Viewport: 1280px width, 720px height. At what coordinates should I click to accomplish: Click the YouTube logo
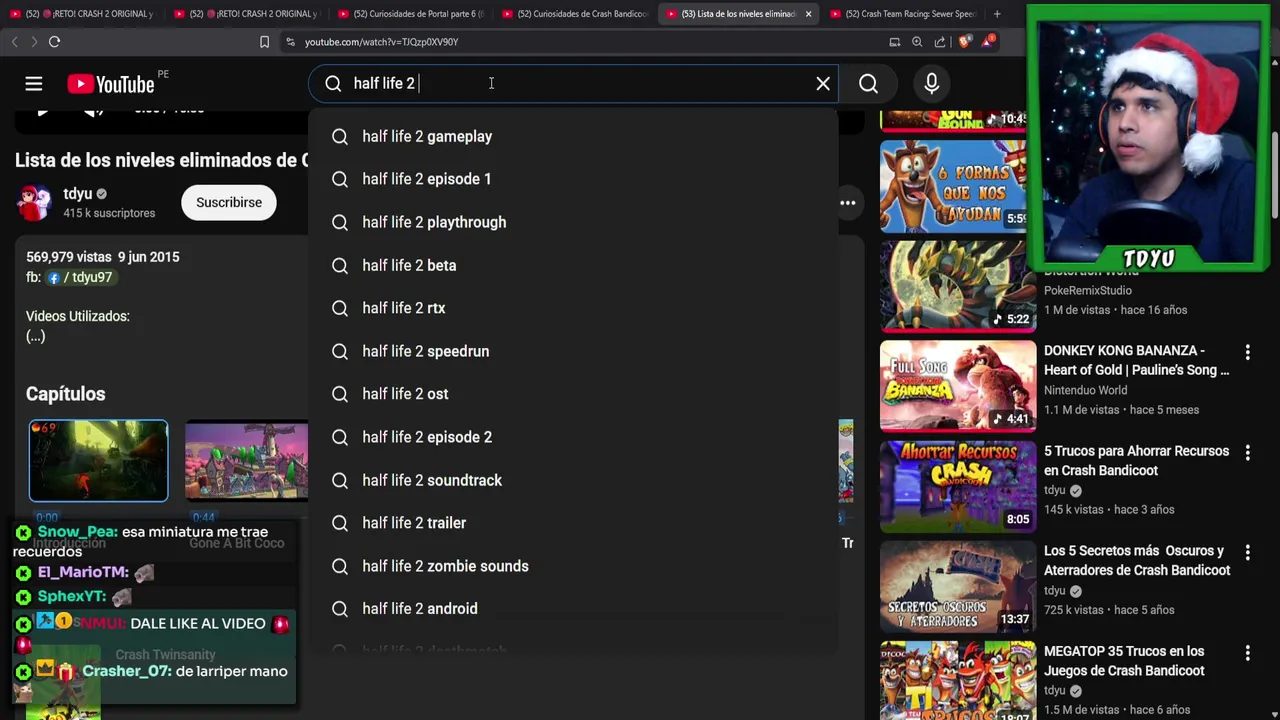pos(111,84)
